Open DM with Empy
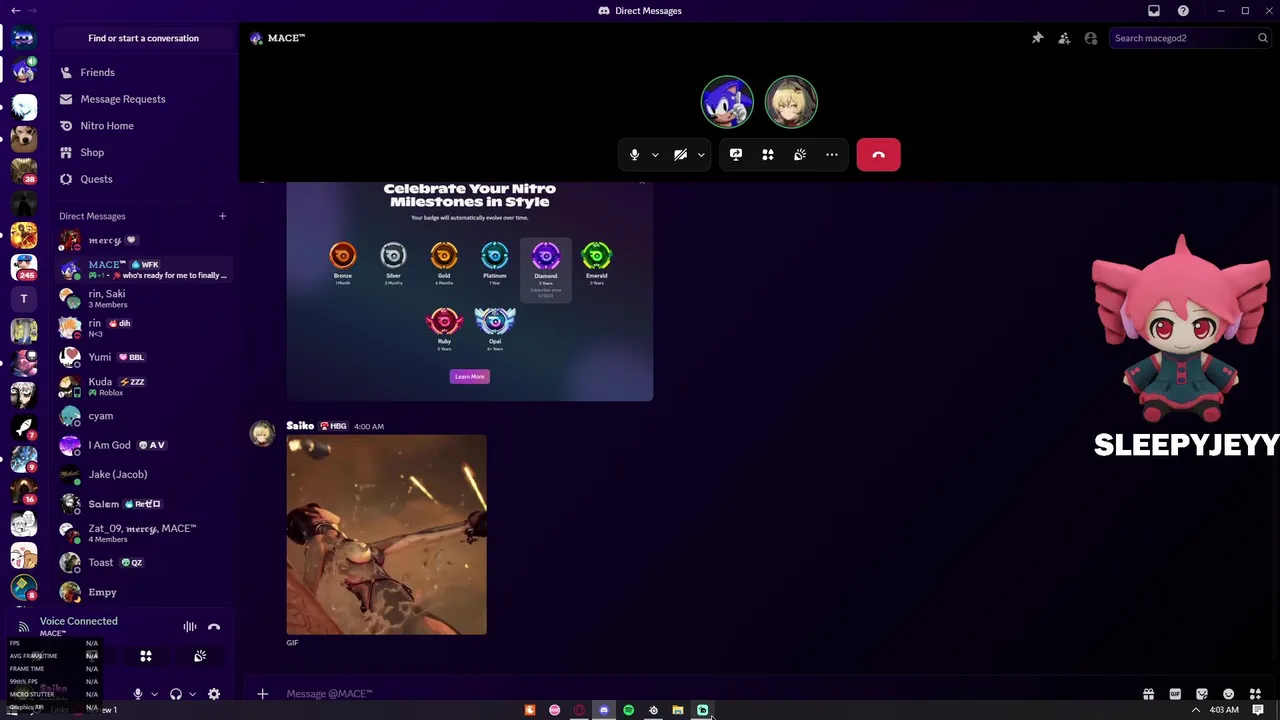Viewport: 1280px width, 720px height. coord(143,592)
